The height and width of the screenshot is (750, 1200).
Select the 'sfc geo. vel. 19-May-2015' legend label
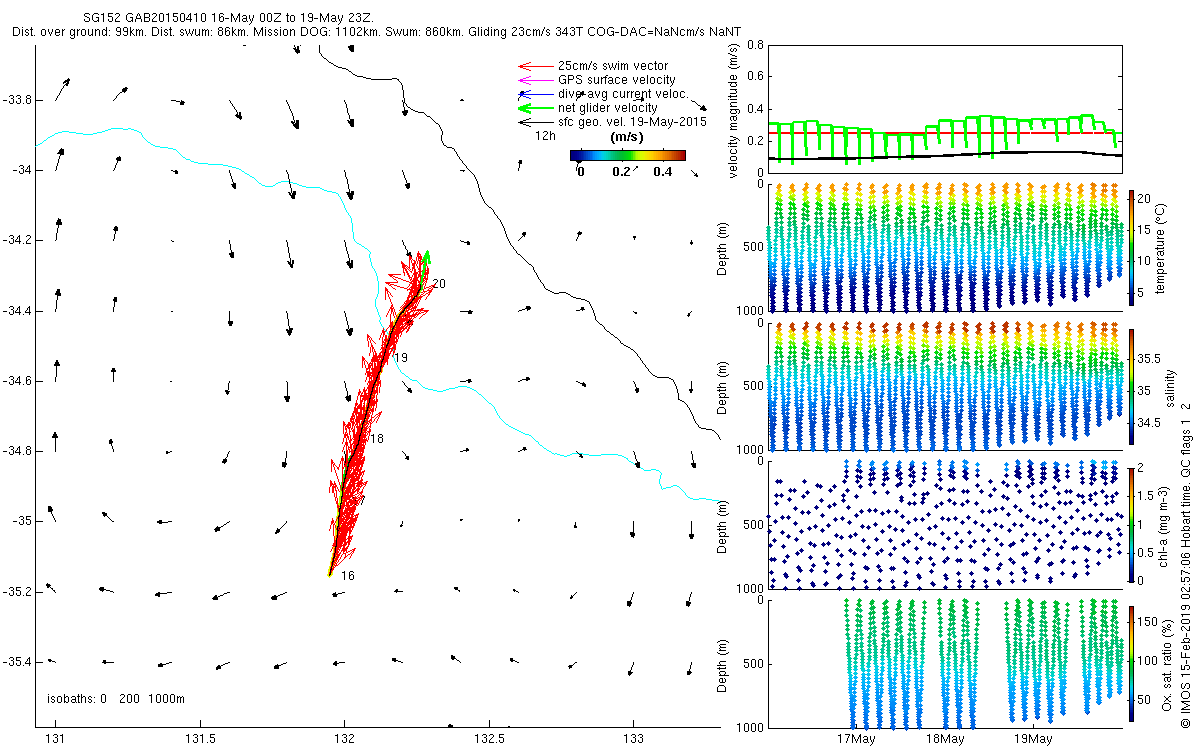click(633, 122)
